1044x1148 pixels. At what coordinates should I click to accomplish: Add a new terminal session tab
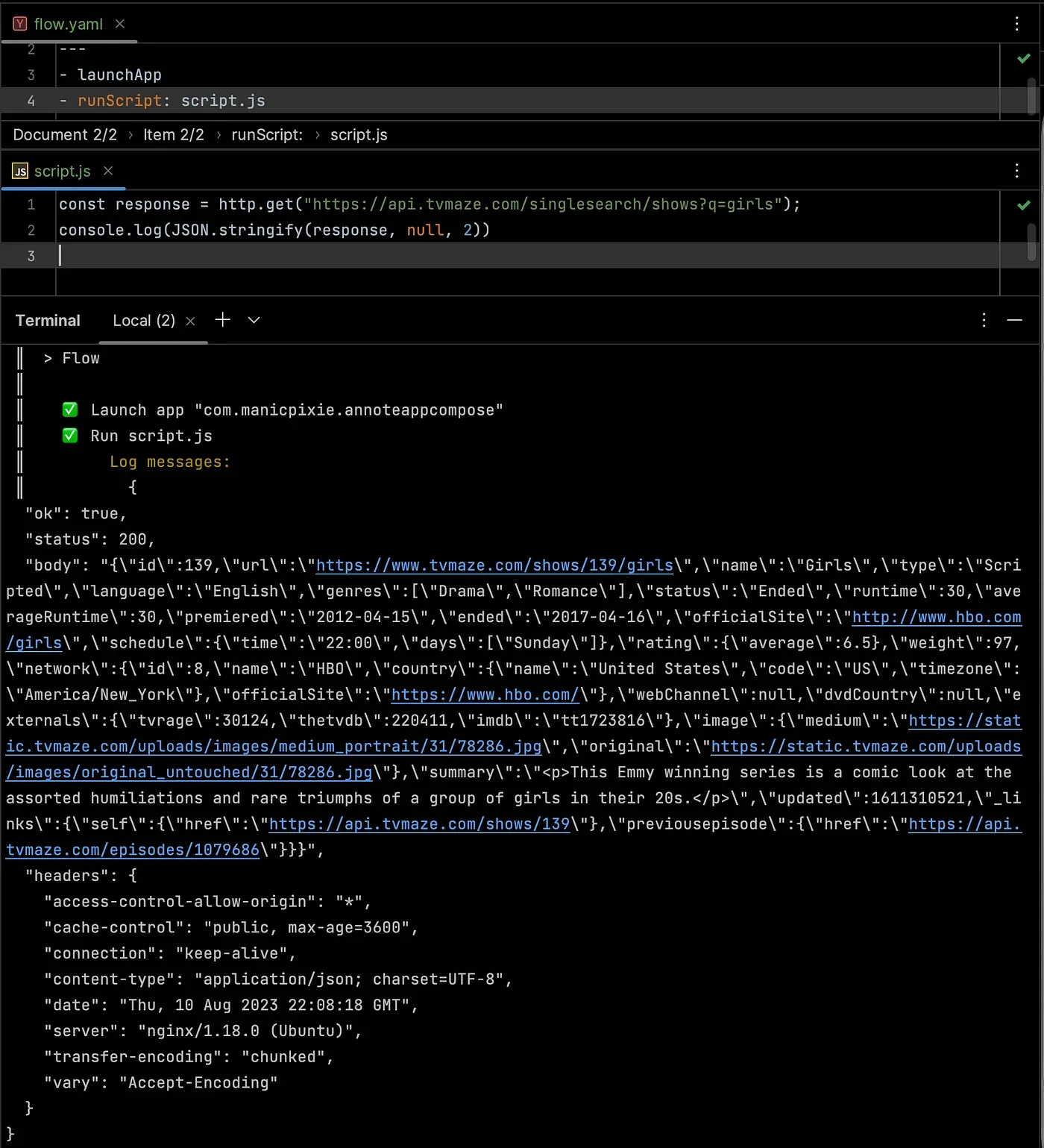[222, 320]
